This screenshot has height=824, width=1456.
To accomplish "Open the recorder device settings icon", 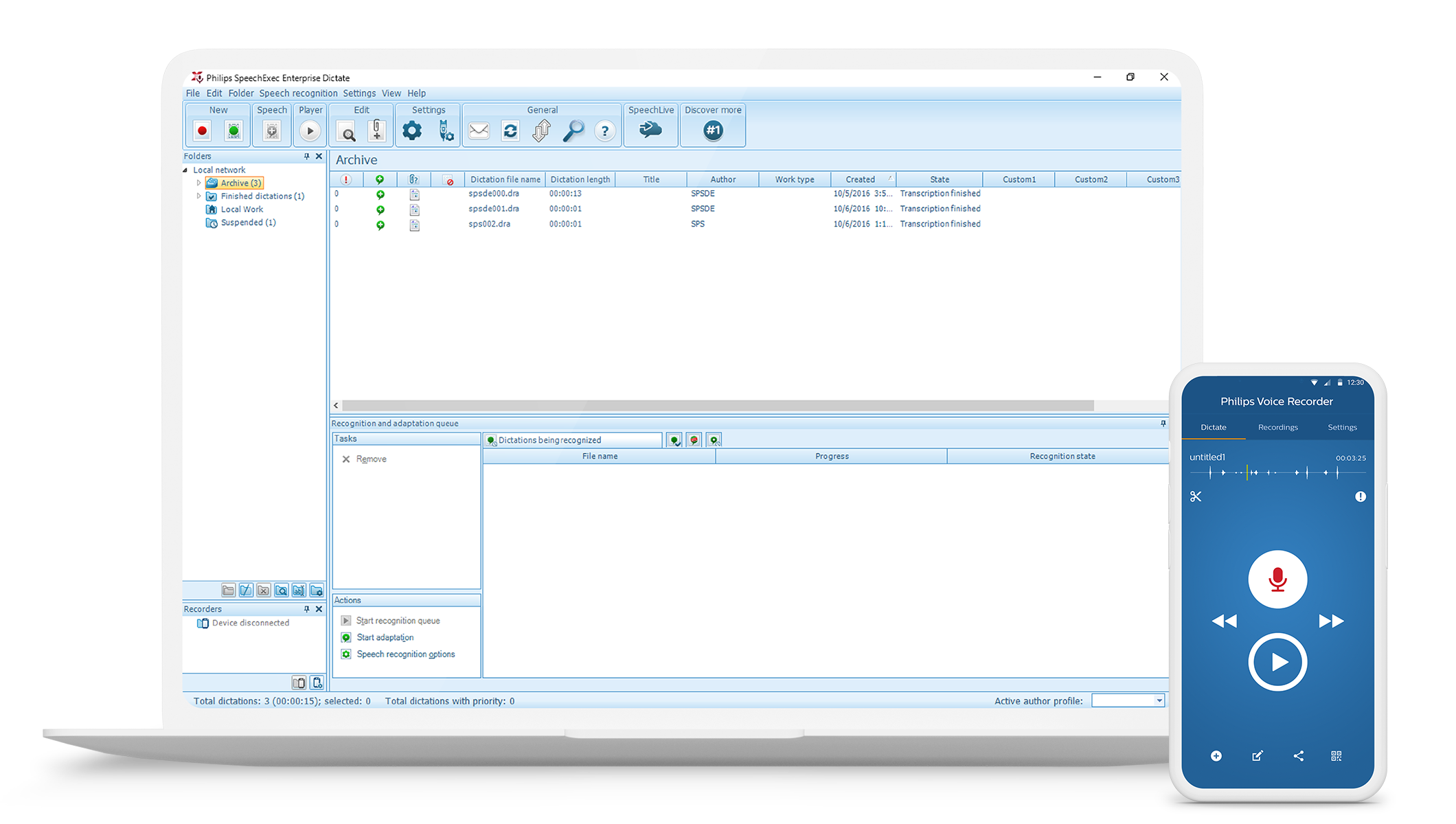I will 446,130.
